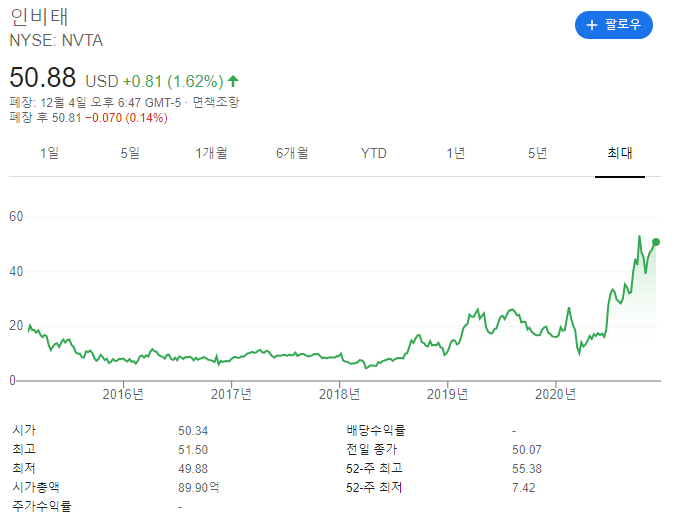Image resolution: width=678 pixels, height=530 pixels.
Task: Click the +0.81 (1.62%) change value
Action: pos(173,81)
